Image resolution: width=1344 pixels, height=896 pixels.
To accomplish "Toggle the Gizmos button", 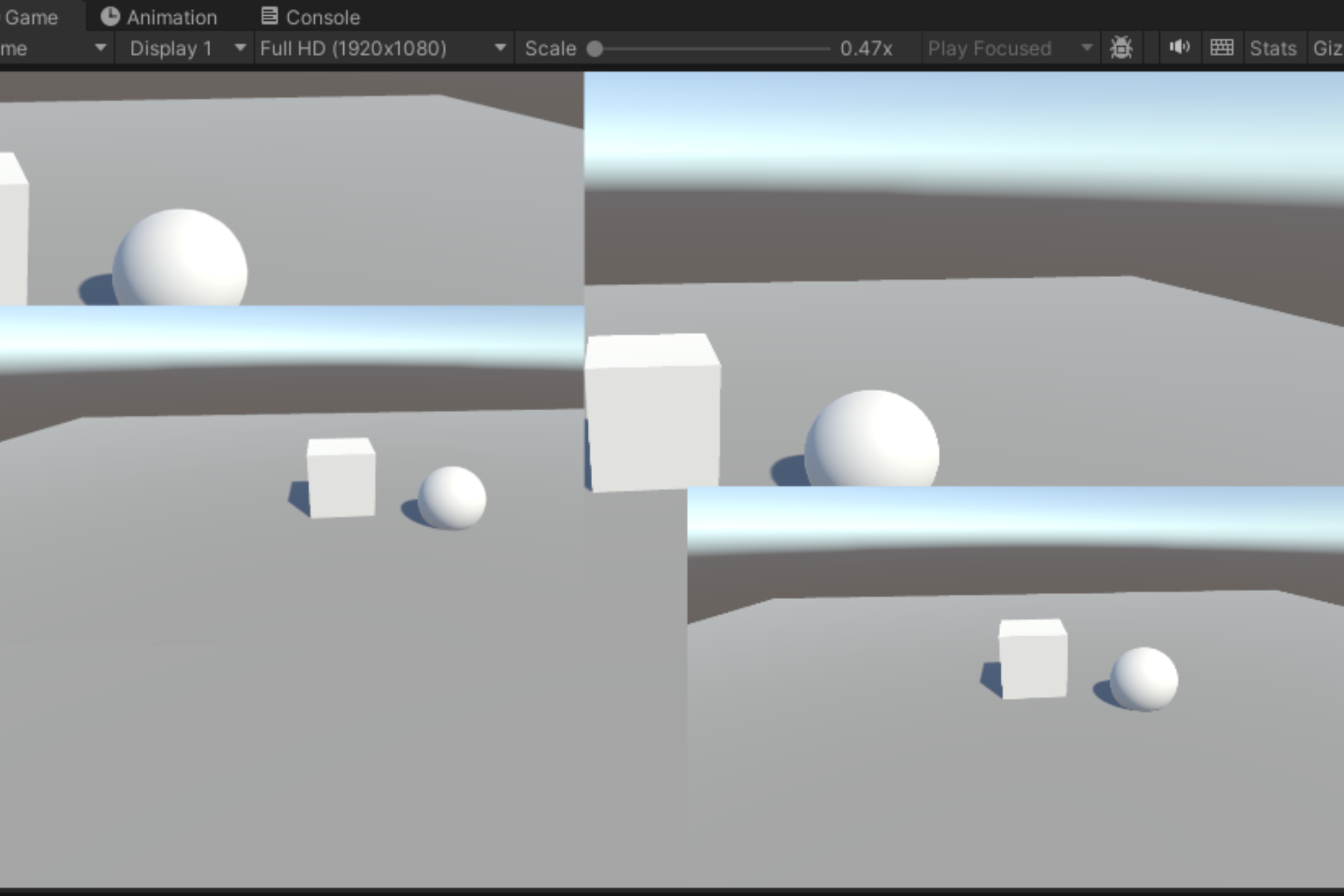I will [1327, 48].
